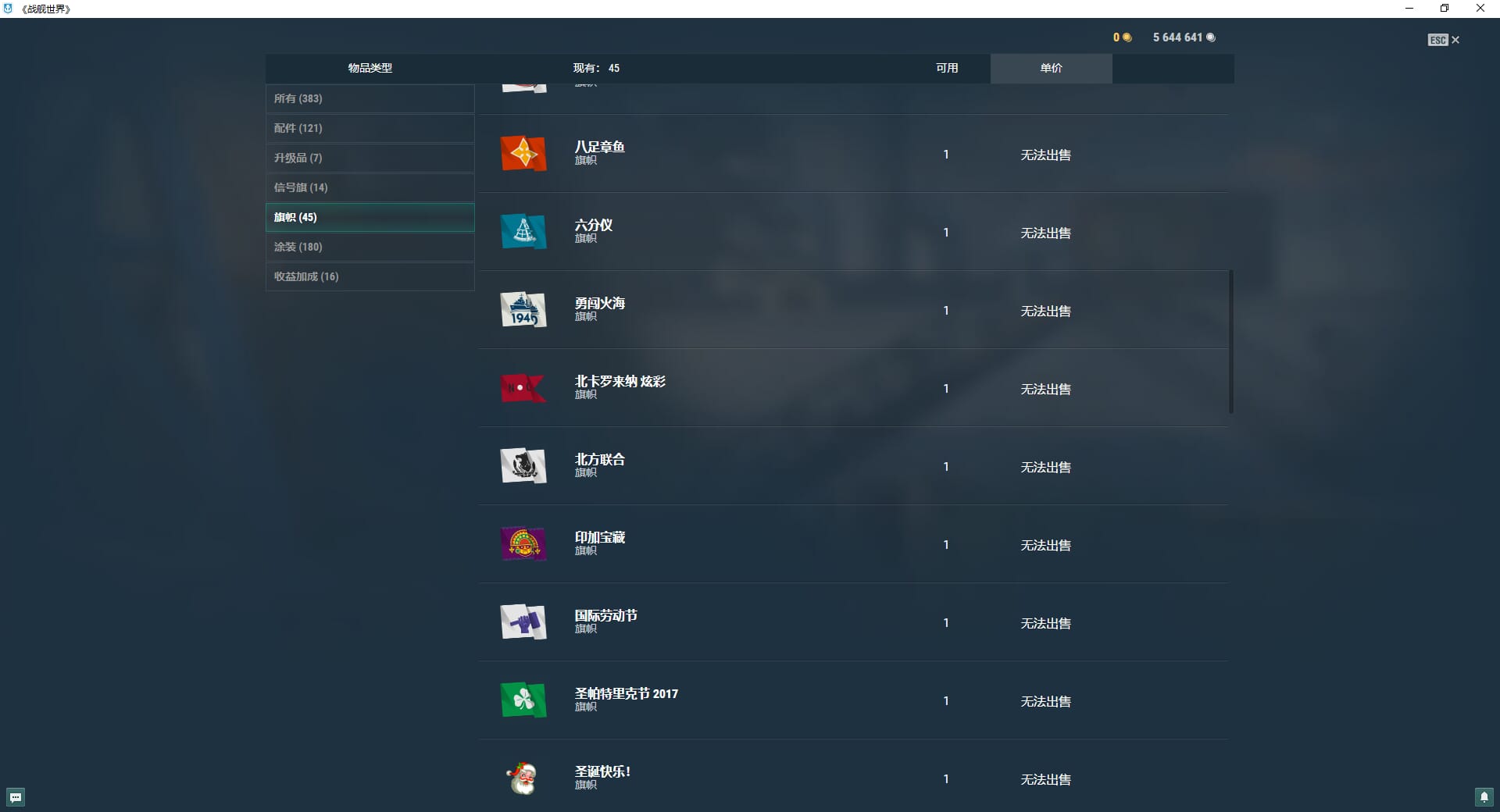This screenshot has width=1500, height=812.
Task: Open the notification bell at bottom right
Action: [x=1484, y=797]
